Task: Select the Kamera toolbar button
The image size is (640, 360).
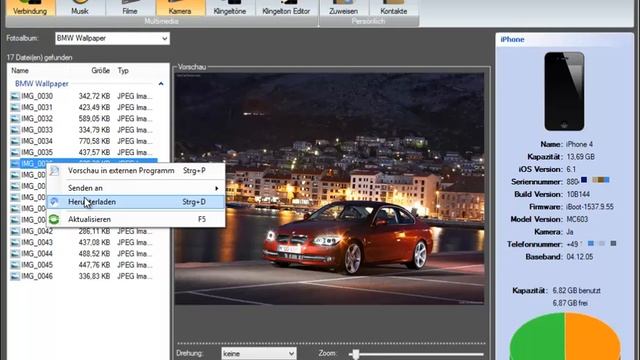Action: [x=180, y=8]
